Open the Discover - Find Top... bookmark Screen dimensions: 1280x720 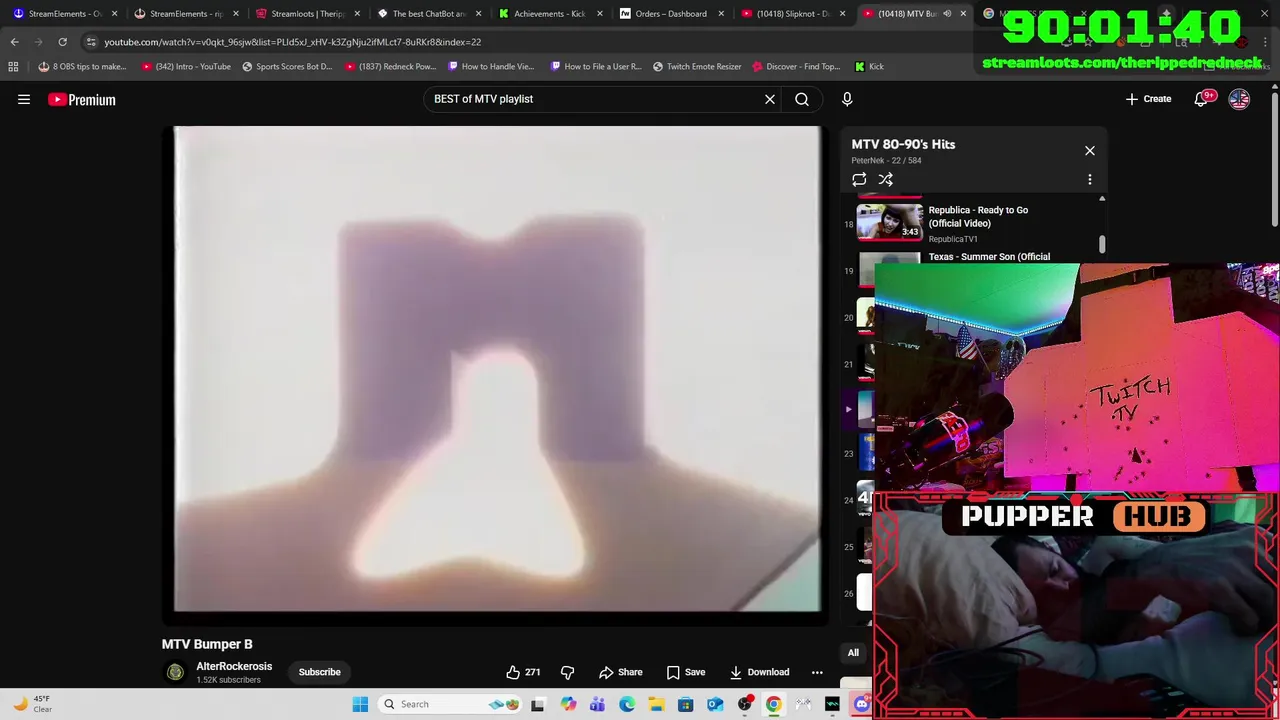pyautogui.click(x=796, y=66)
